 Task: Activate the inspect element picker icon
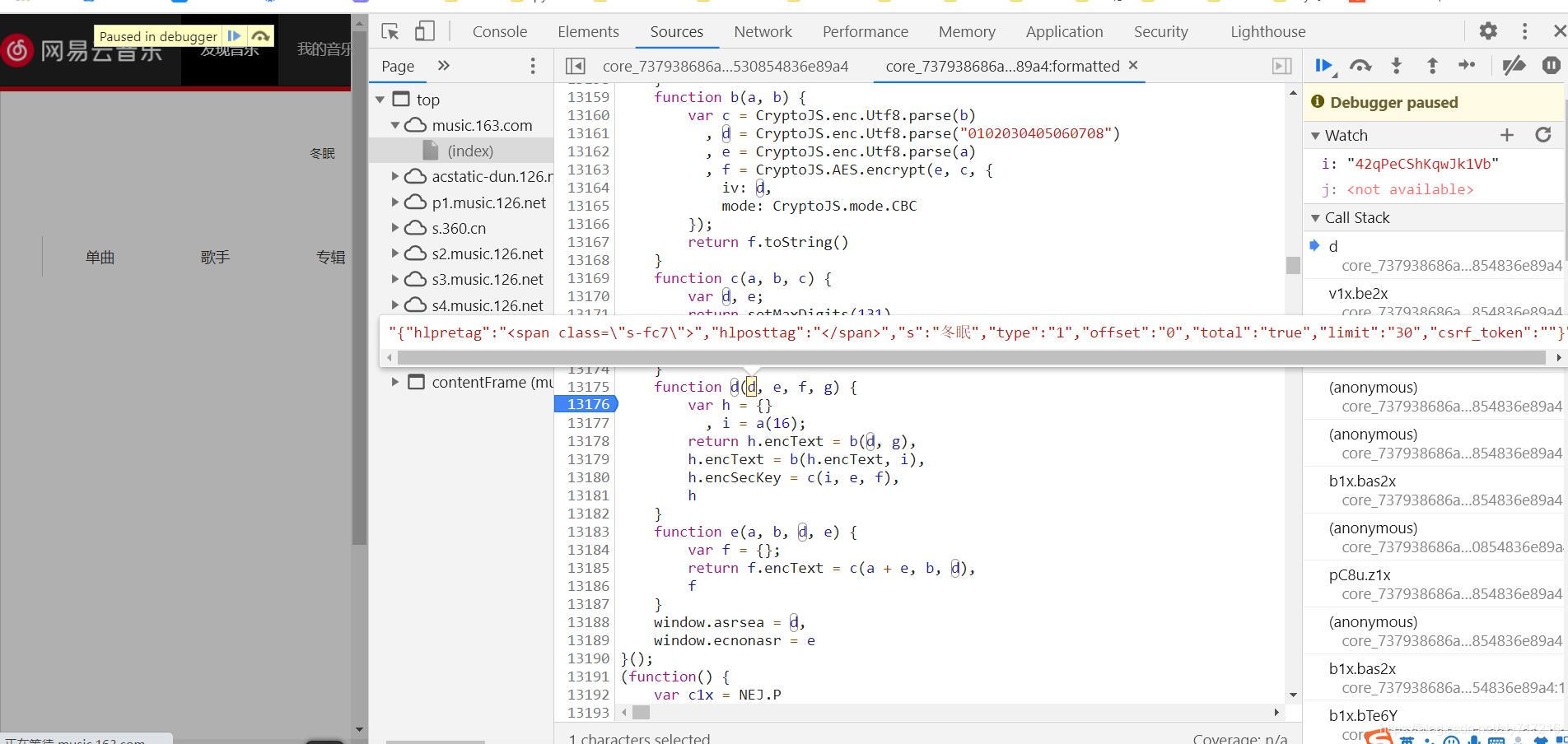pyautogui.click(x=390, y=31)
